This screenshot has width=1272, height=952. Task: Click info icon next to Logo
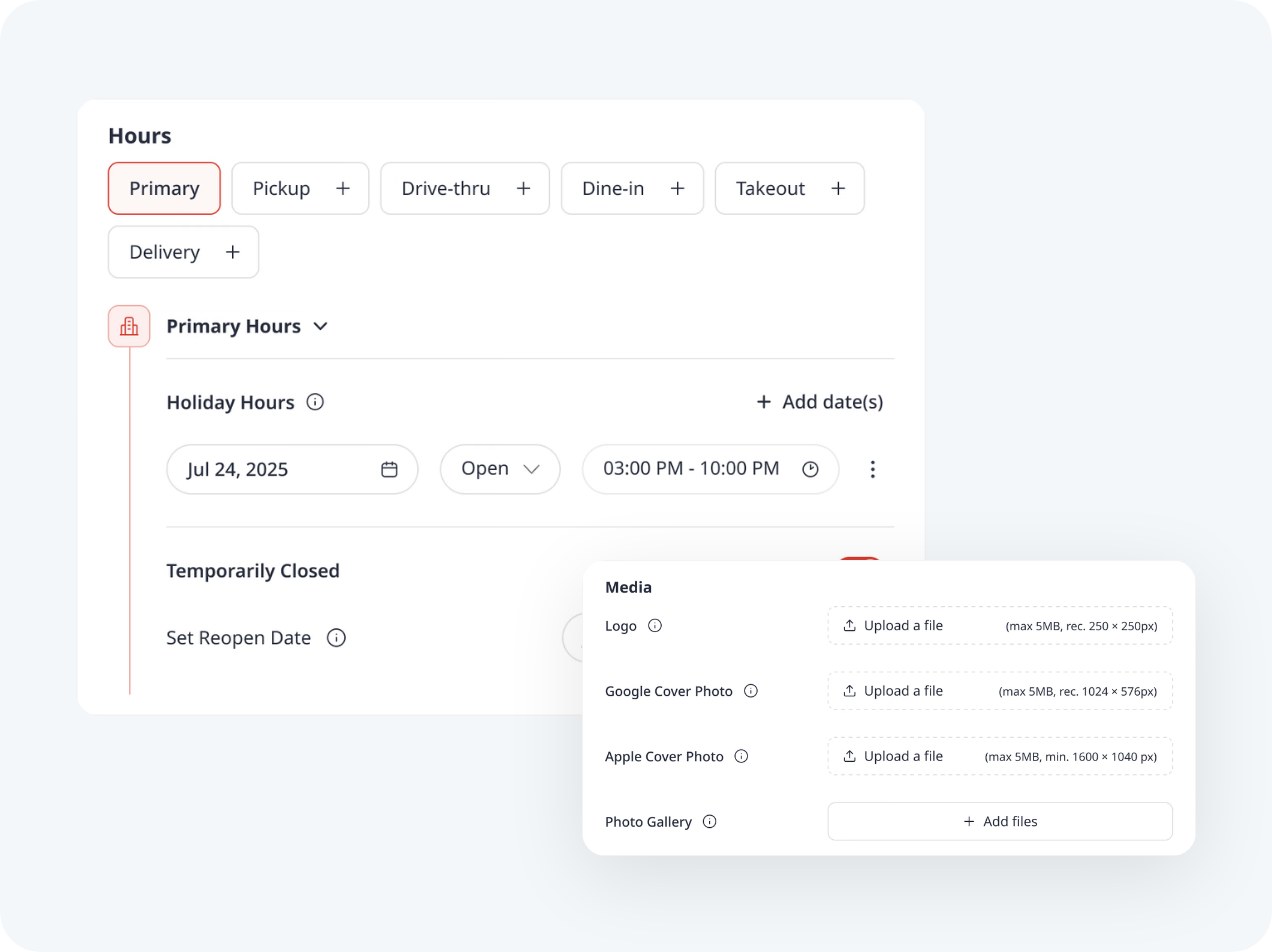[x=655, y=626]
